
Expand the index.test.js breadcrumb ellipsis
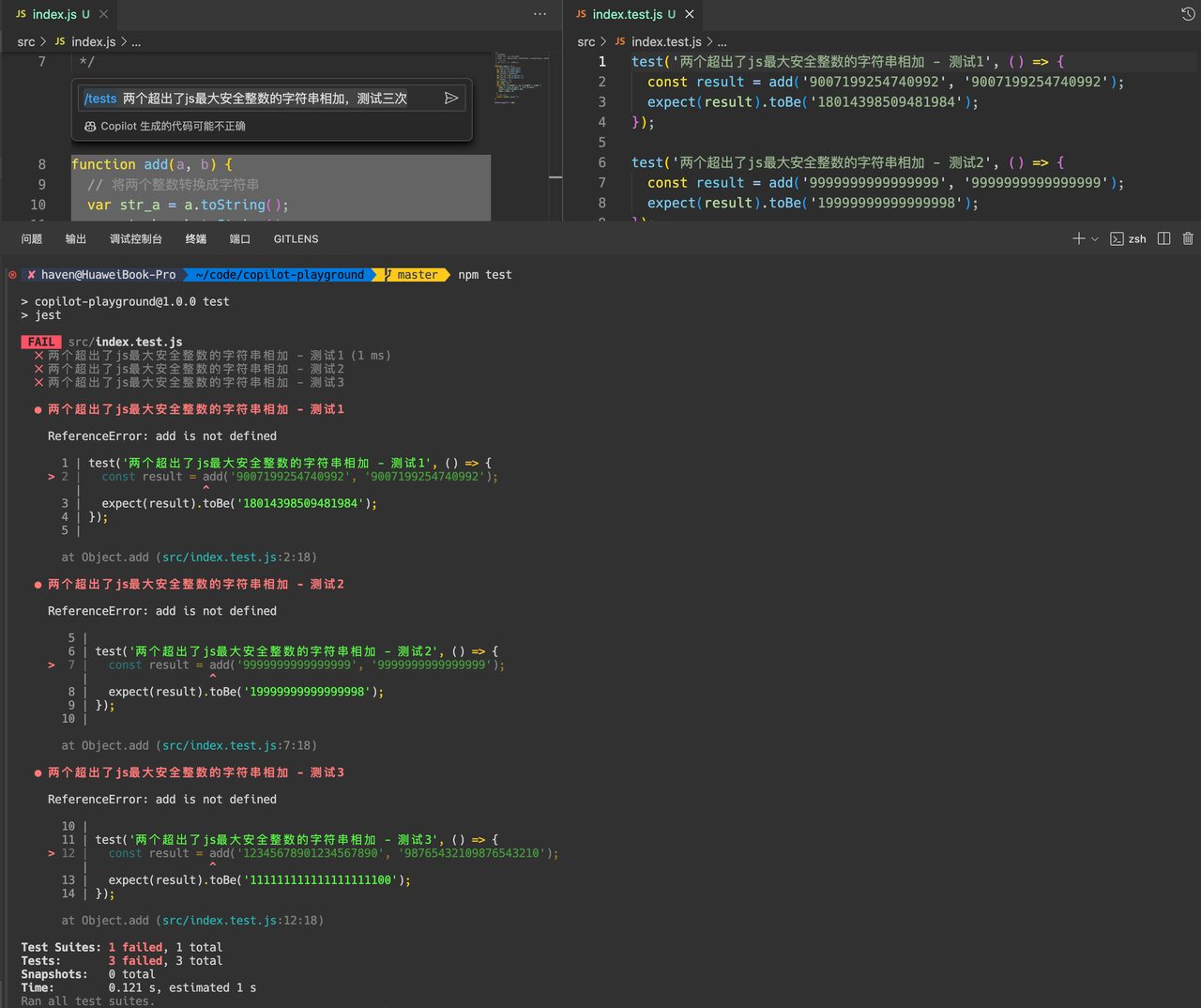click(x=722, y=42)
